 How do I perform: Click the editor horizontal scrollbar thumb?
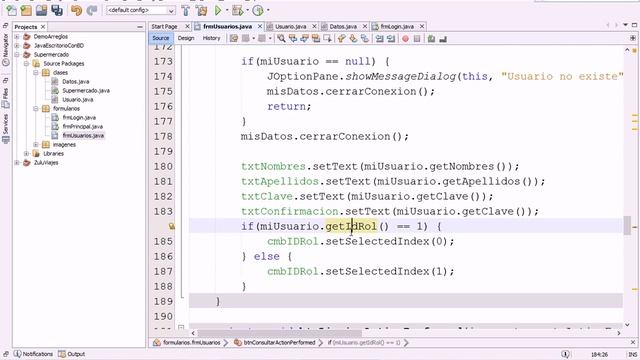click(x=279, y=333)
